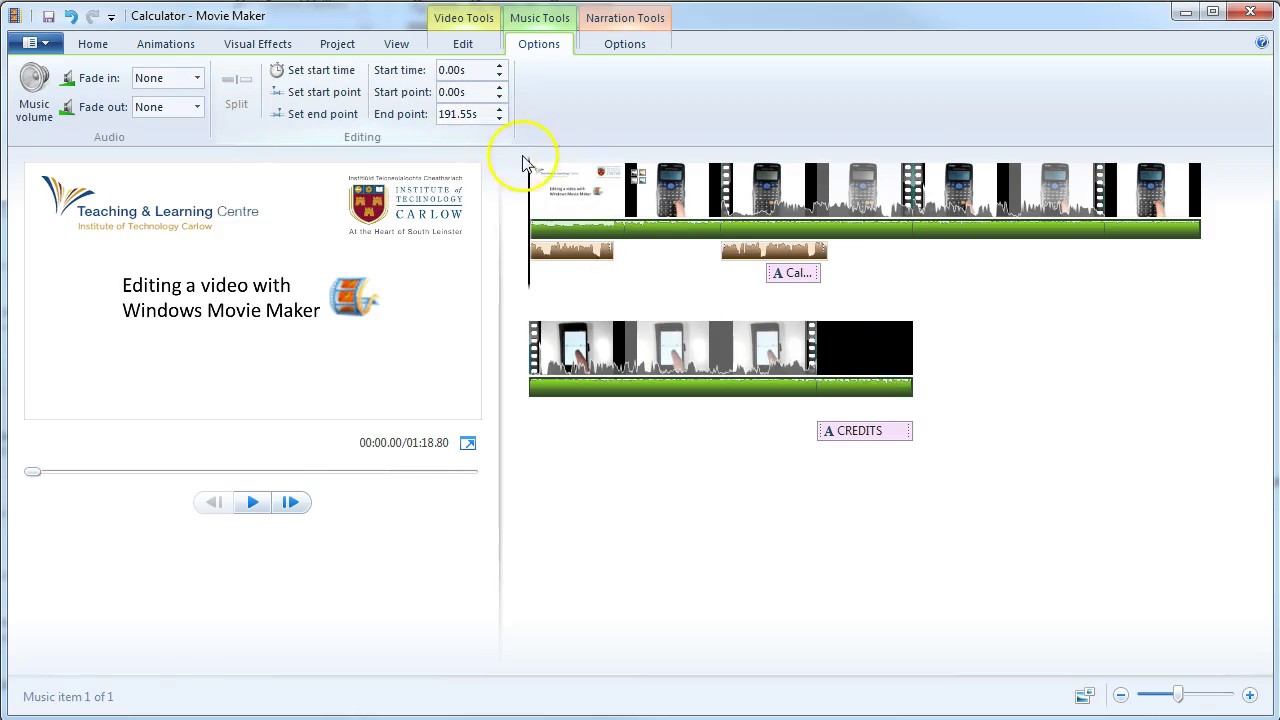Open the Animations tab
This screenshot has width=1280, height=720.
coord(166,44)
